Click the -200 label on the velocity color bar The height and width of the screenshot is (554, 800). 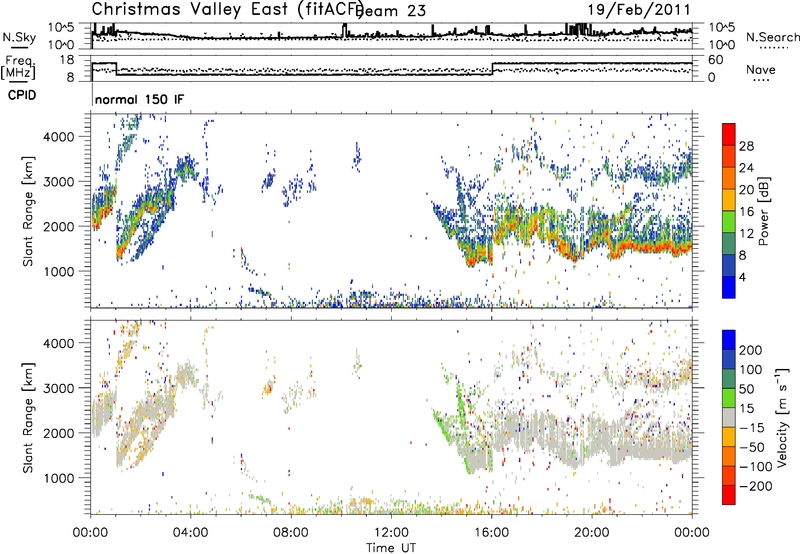click(x=756, y=486)
